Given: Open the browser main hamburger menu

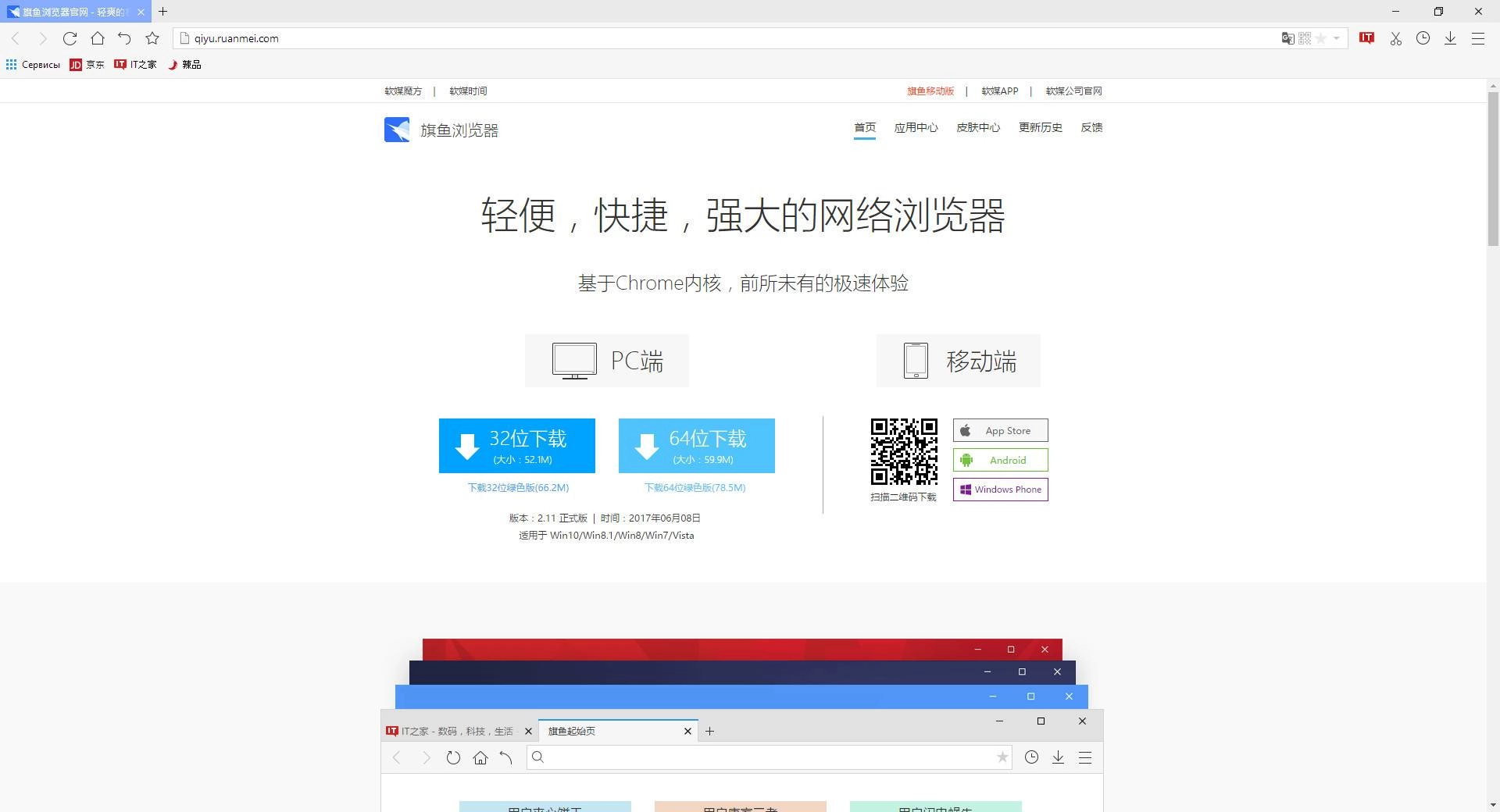Looking at the screenshot, I should click(x=1477, y=38).
